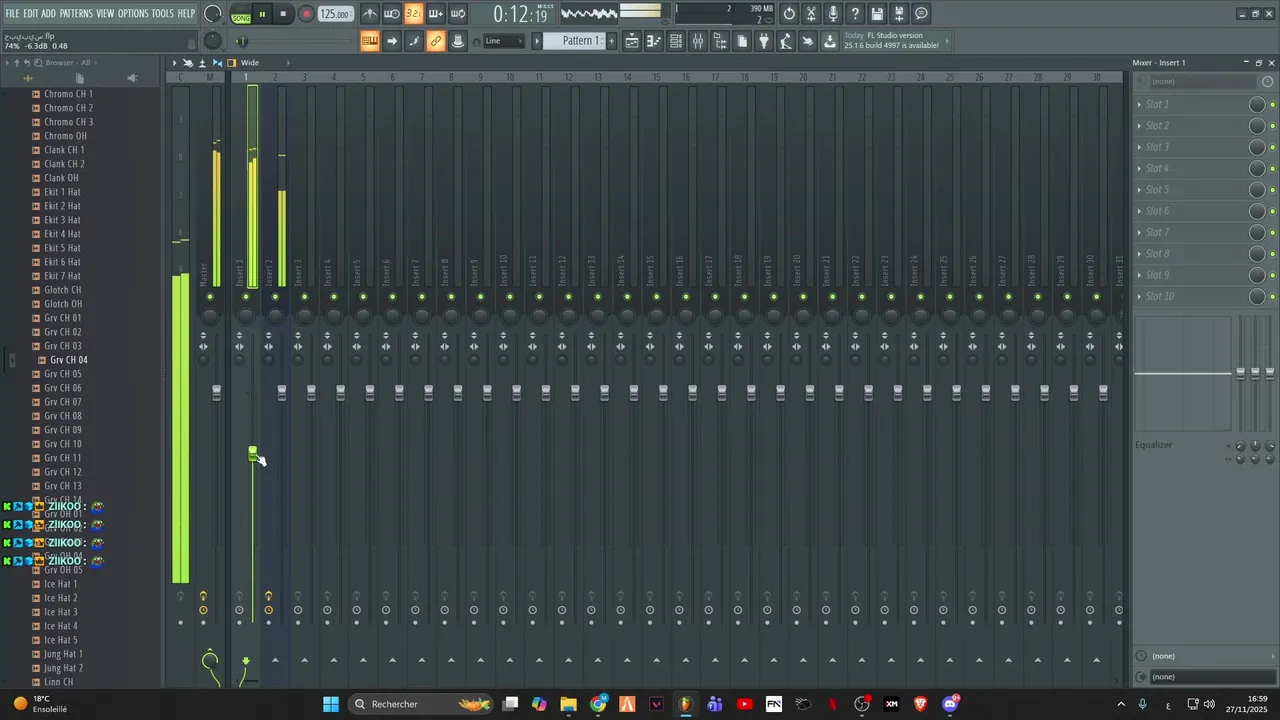Image resolution: width=1280 pixels, height=720 pixels.
Task: Open Windows Start menu
Action: tap(331, 704)
